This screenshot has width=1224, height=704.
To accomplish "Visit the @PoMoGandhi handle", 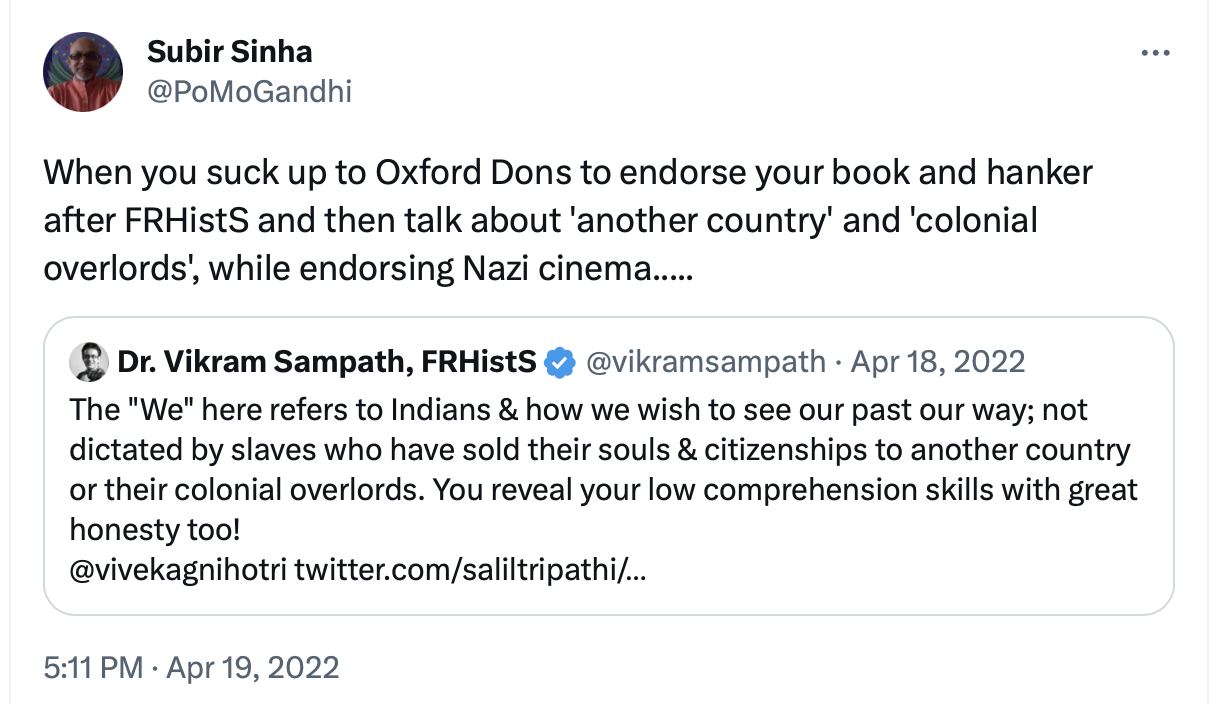I will (x=249, y=92).
